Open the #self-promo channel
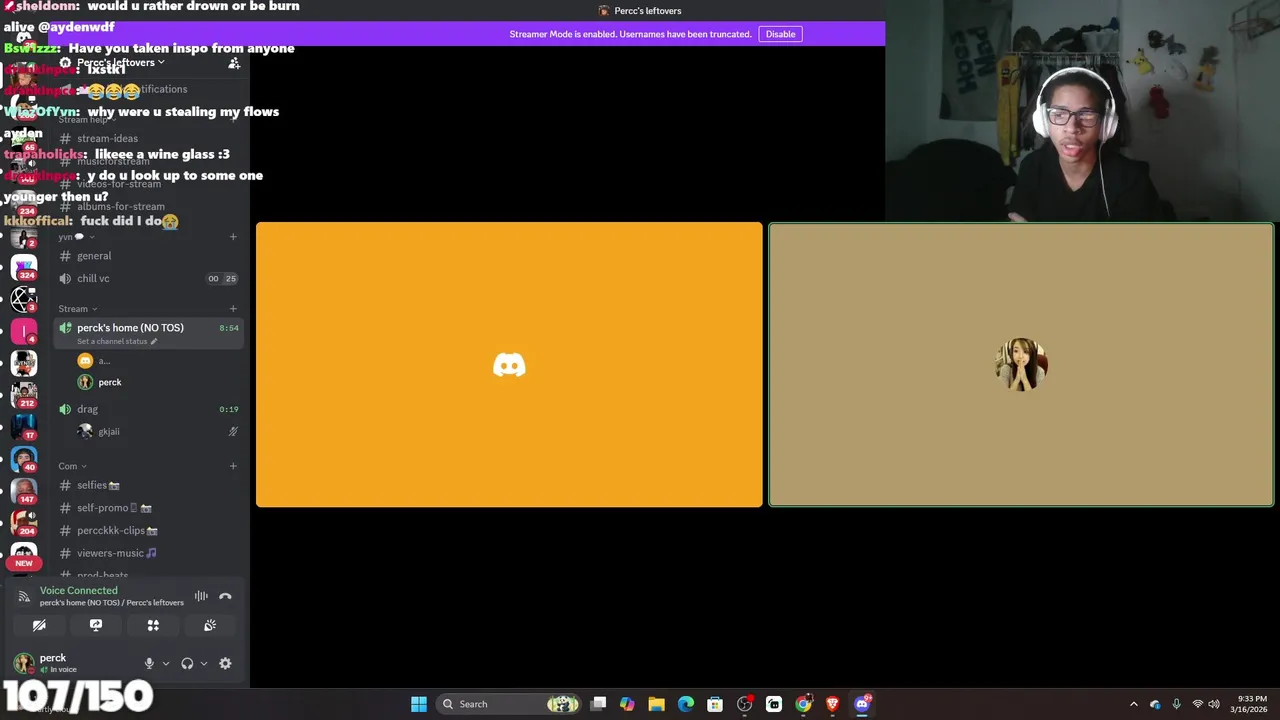Viewport: 1280px width, 720px height. (149, 508)
